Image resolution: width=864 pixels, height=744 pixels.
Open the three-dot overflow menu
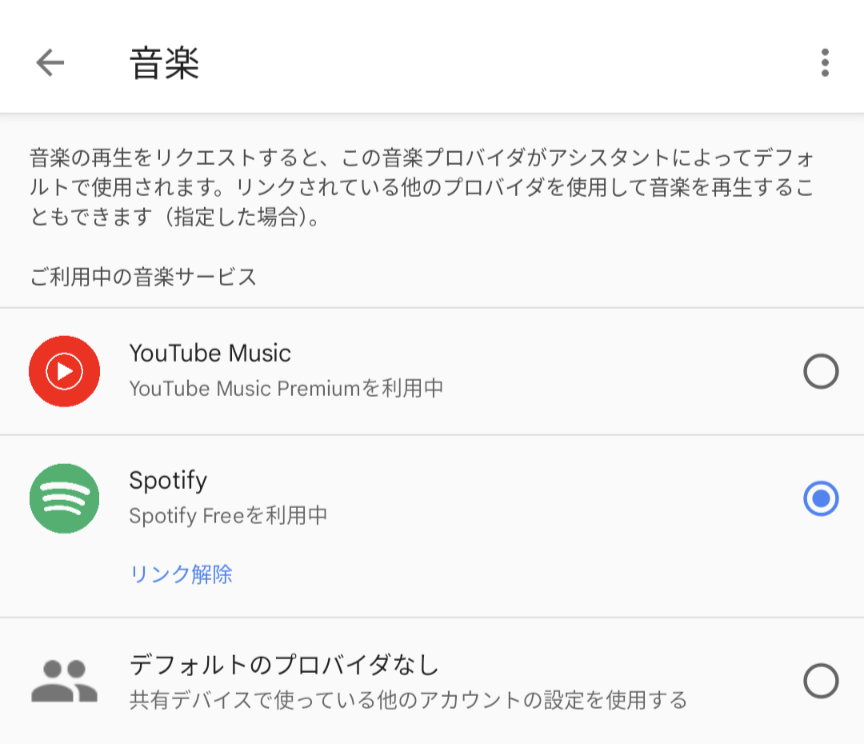[824, 62]
